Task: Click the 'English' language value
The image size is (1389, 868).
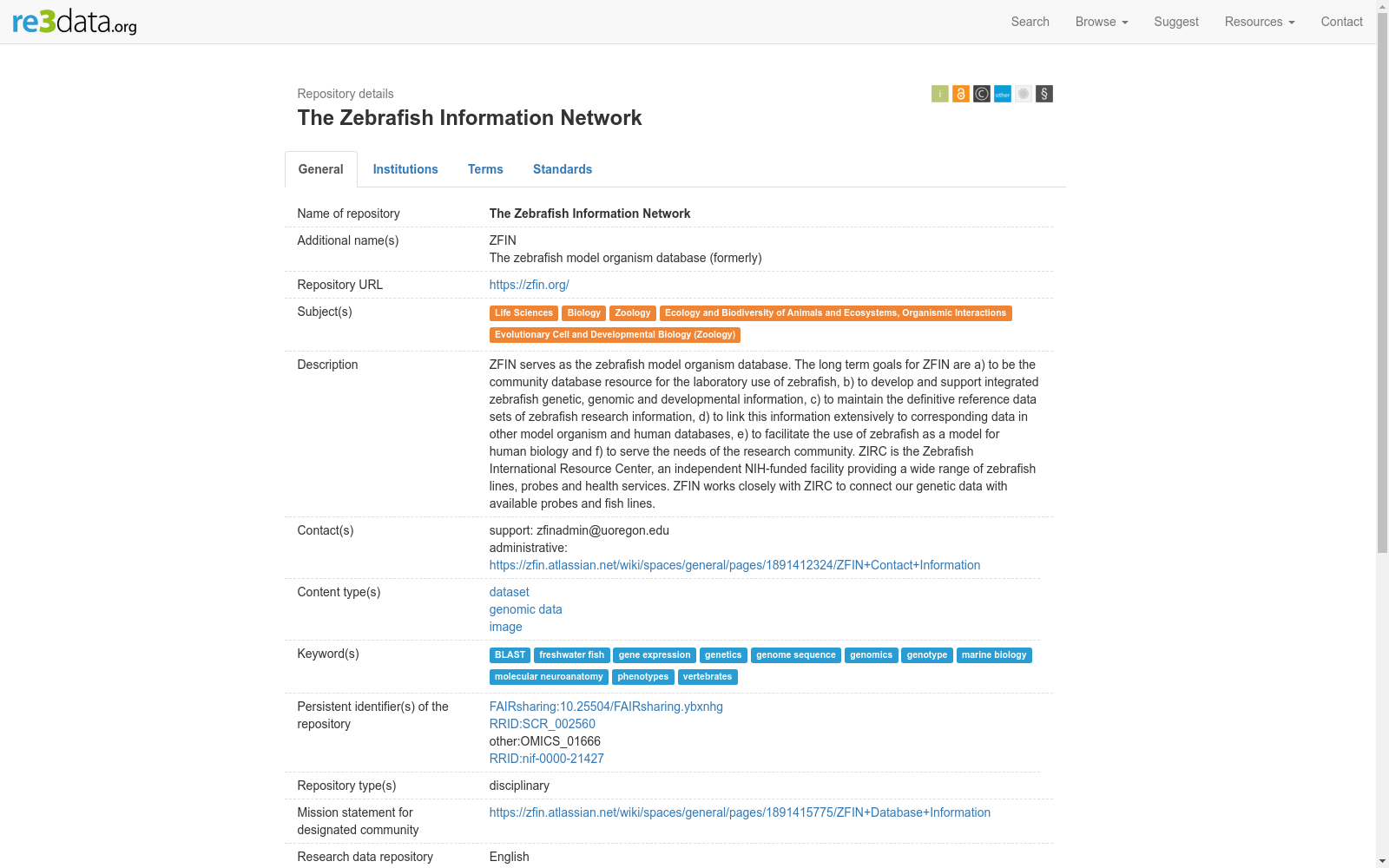Action: (x=509, y=857)
